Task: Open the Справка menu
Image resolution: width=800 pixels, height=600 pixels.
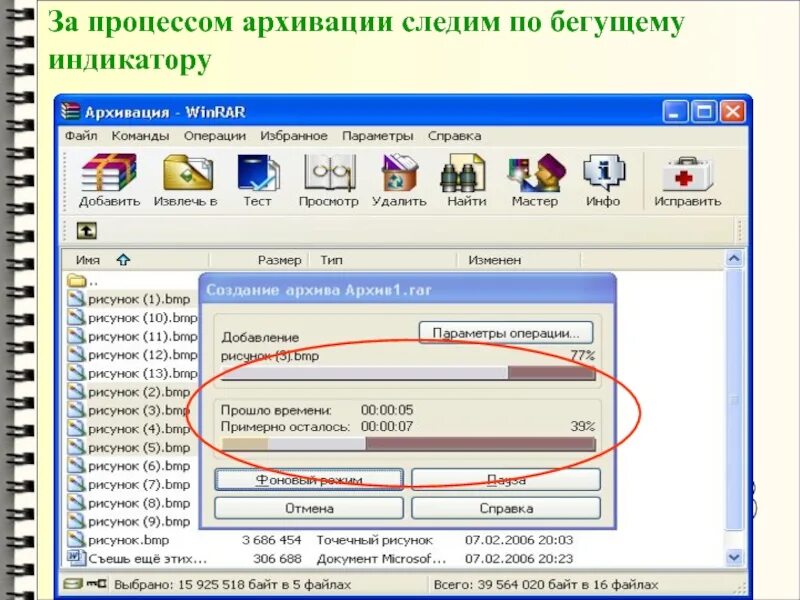Action: click(454, 136)
